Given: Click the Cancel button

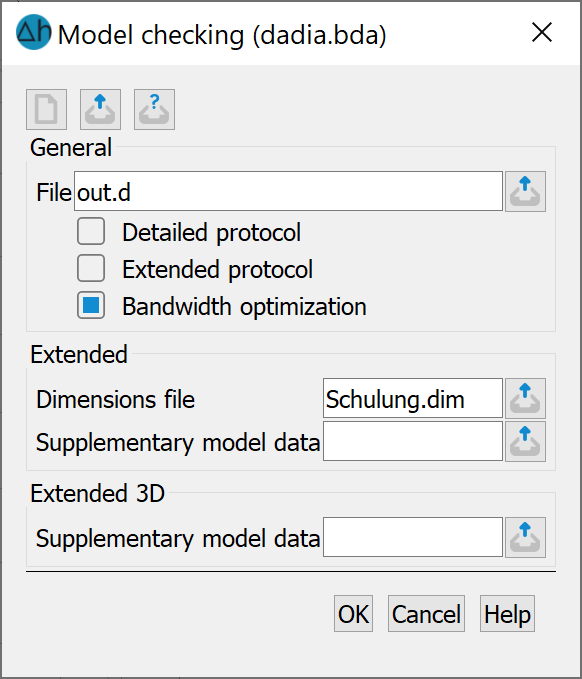Looking at the screenshot, I should pos(426,614).
